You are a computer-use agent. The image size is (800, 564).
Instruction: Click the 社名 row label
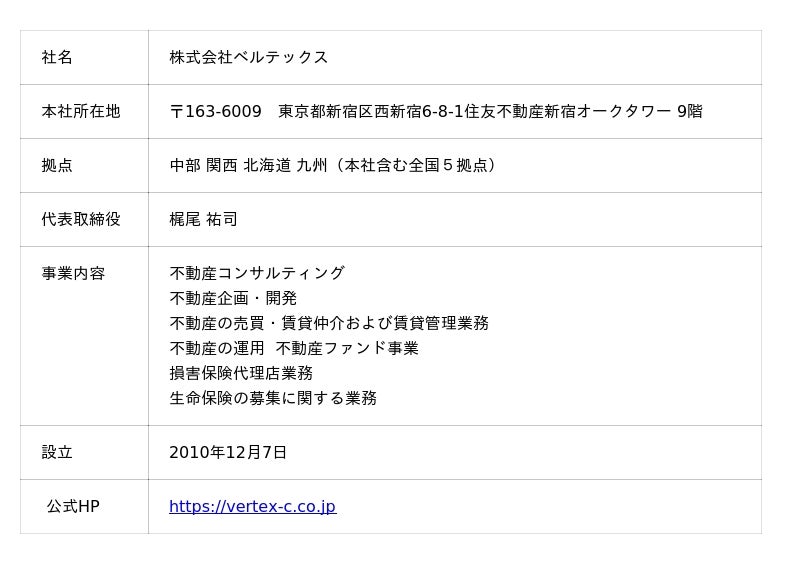click(x=57, y=58)
